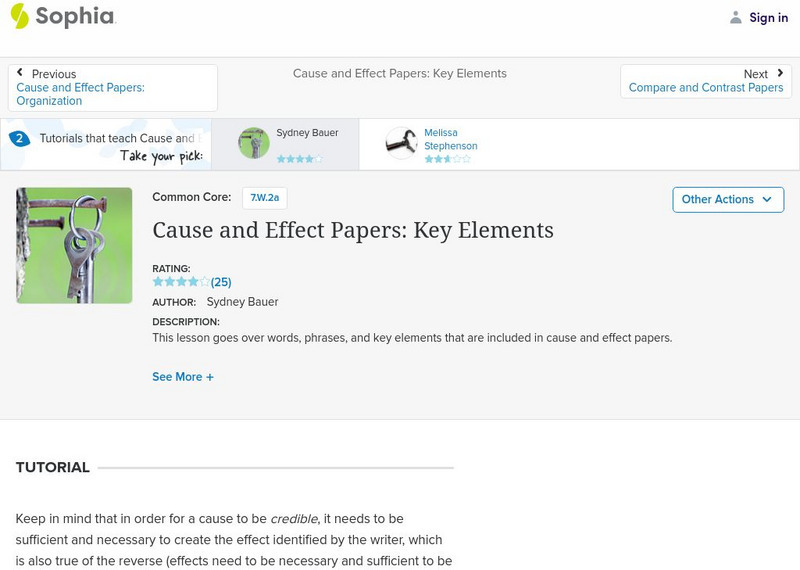Go to Compare and Contrast Papers
The width and height of the screenshot is (800, 570).
click(705, 88)
